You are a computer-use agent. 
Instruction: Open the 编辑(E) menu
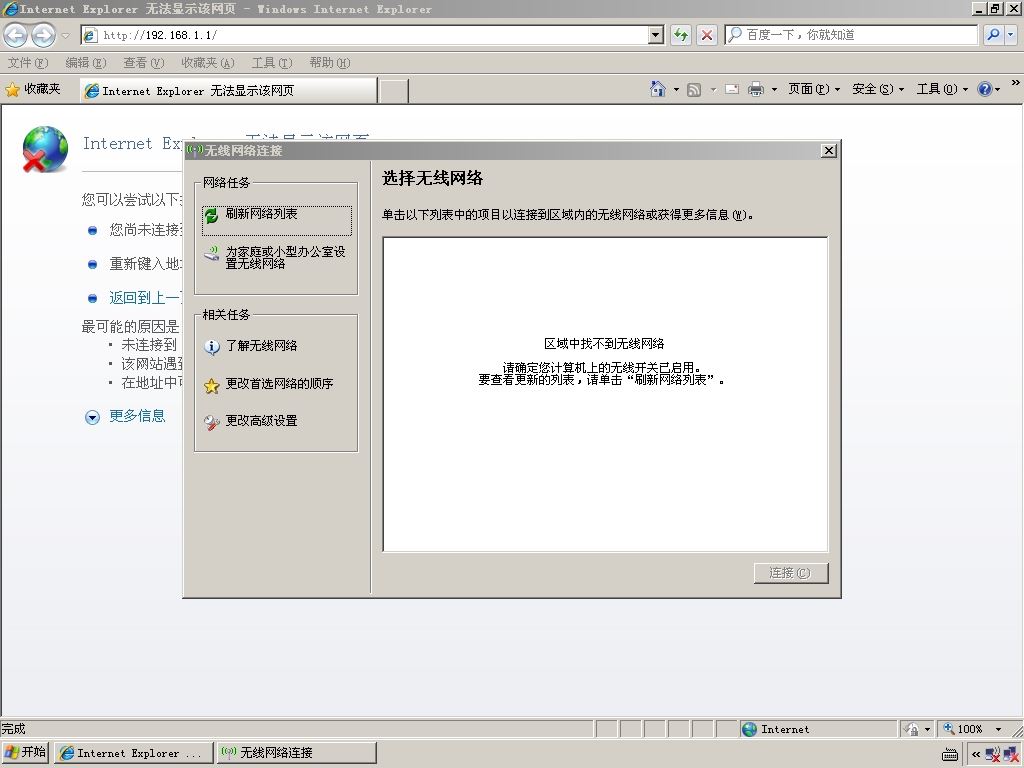tap(86, 63)
